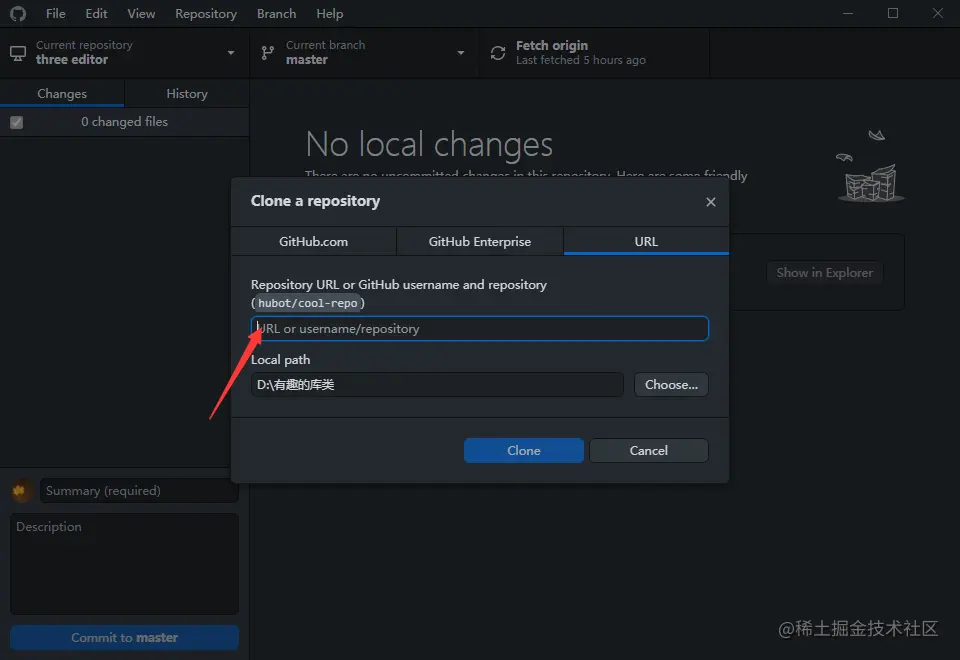Click the Last fetched 5 hours ago text
960x660 pixels.
coord(580,60)
